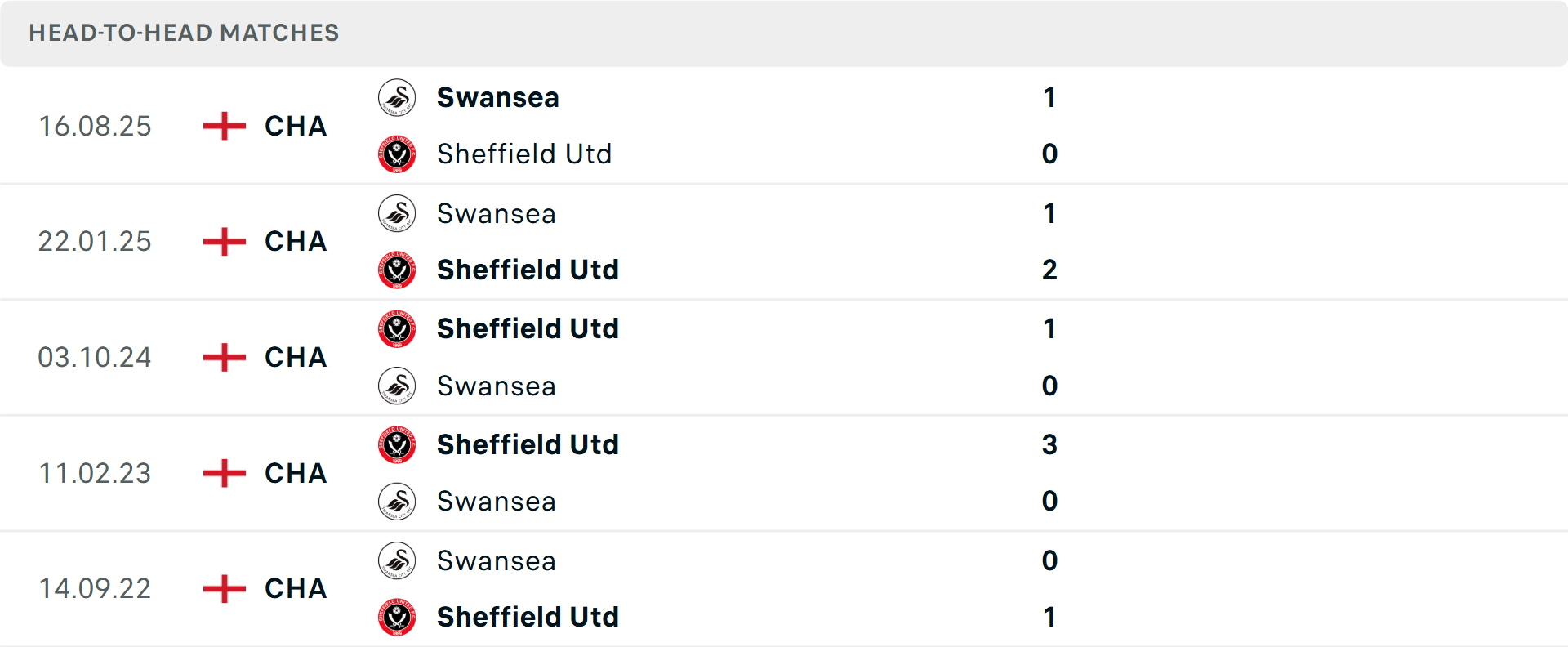Select the Swansea name in the 03.10.24 row

click(x=496, y=386)
